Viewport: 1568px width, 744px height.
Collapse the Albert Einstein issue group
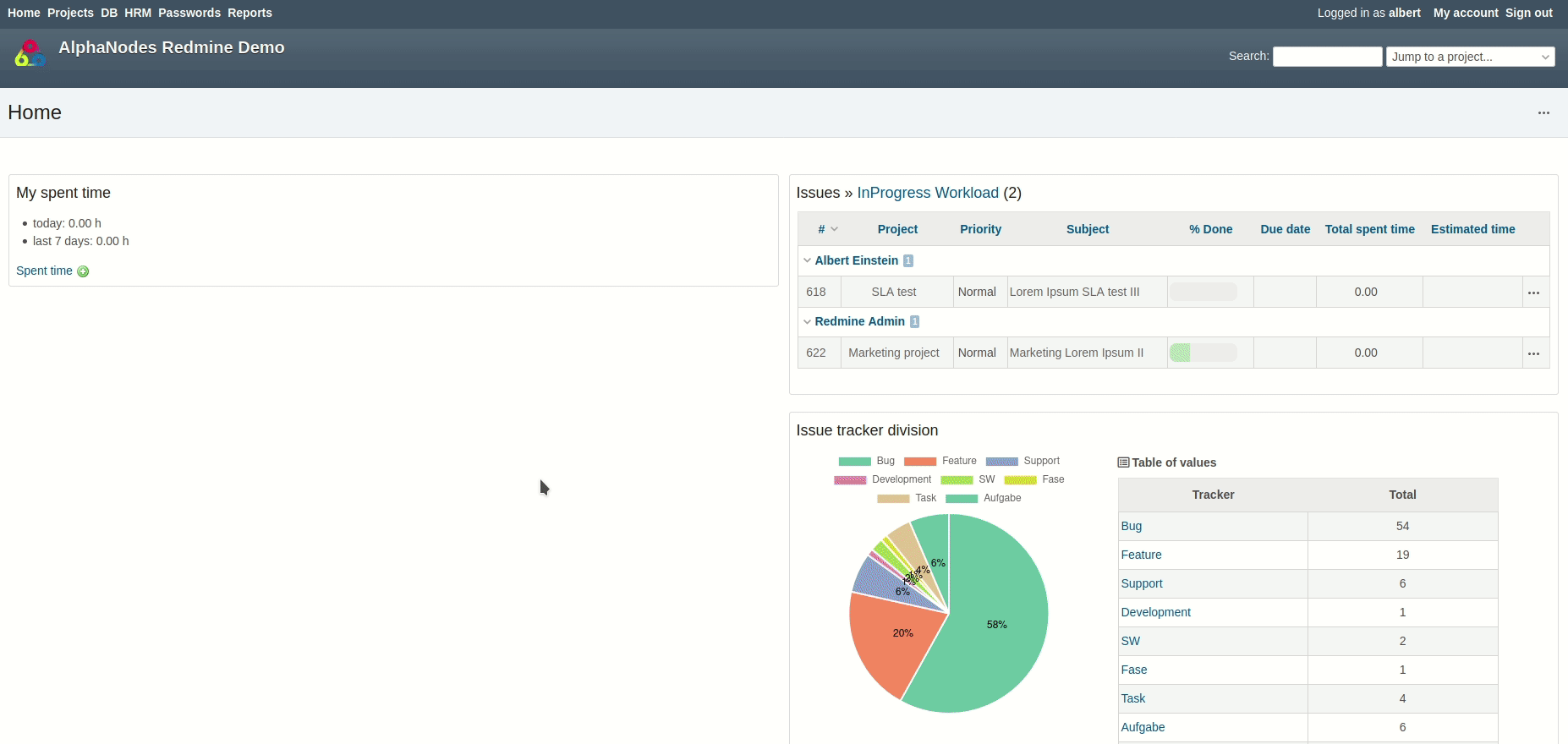(807, 260)
